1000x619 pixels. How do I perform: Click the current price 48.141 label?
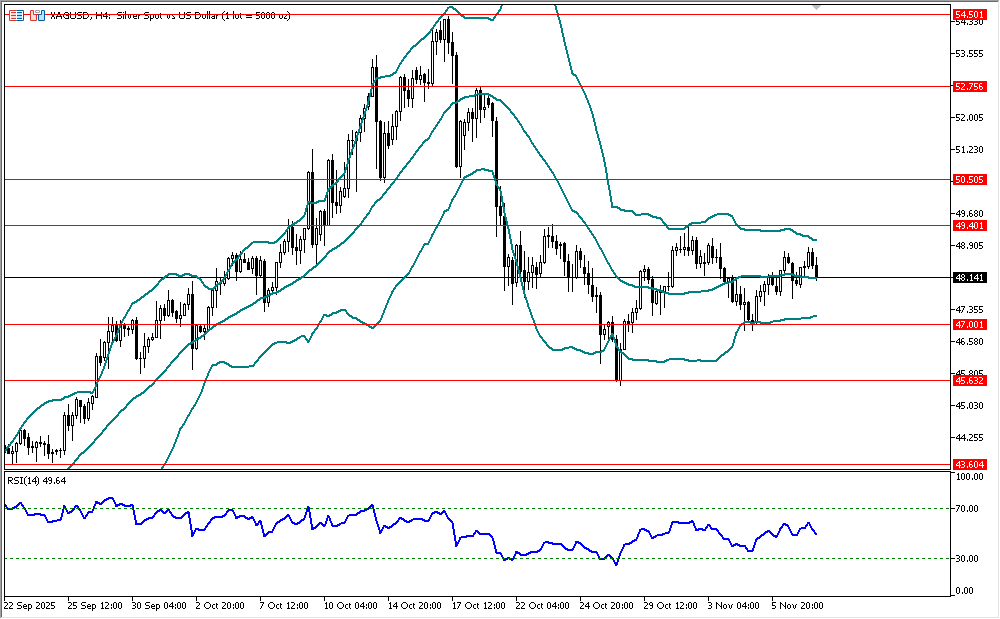point(969,278)
